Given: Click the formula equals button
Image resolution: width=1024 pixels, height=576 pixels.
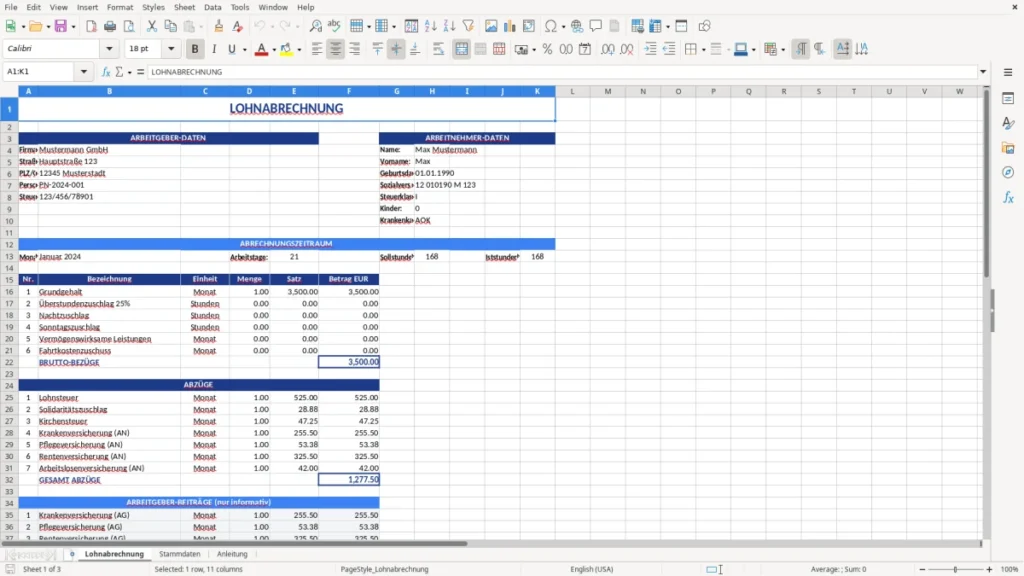Looking at the screenshot, I should point(140,72).
